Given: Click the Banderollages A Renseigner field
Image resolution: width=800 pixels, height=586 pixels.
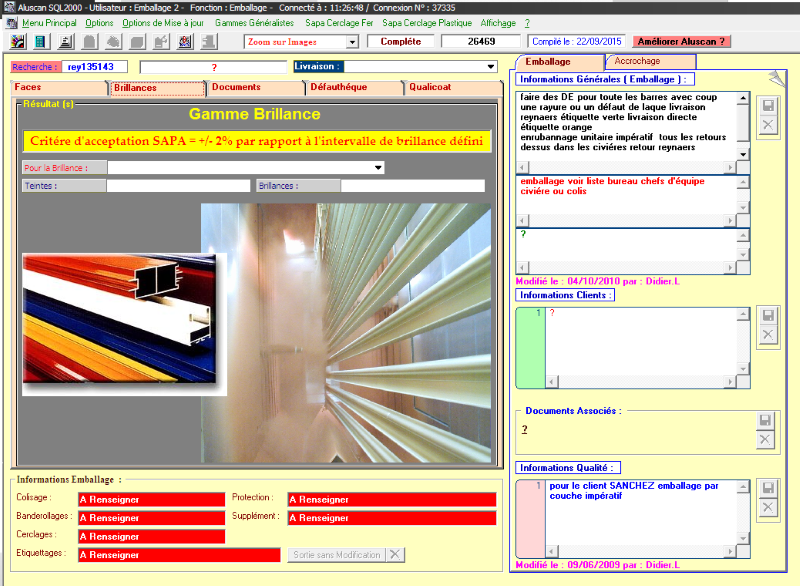Looking at the screenshot, I should click(x=152, y=518).
